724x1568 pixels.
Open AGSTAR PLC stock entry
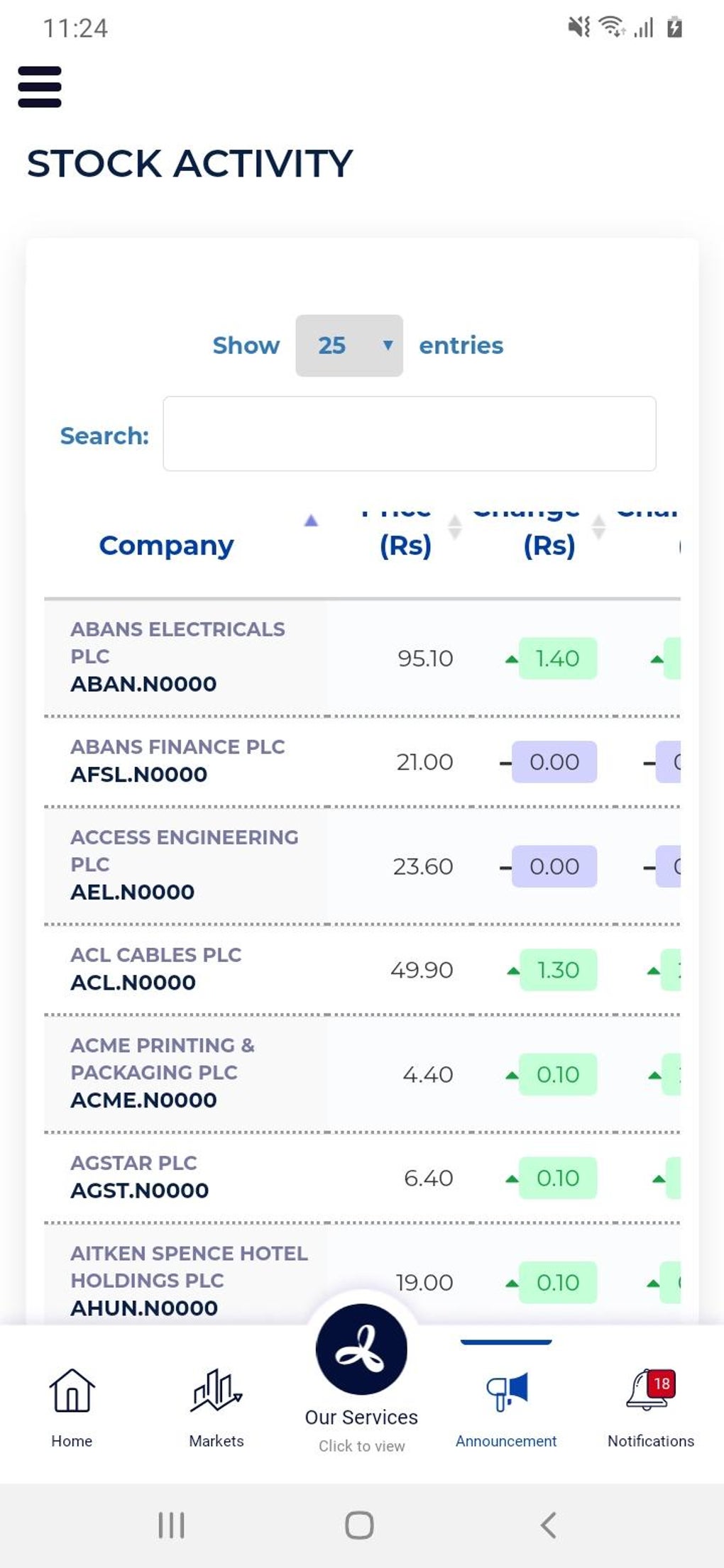pyautogui.click(x=134, y=1164)
